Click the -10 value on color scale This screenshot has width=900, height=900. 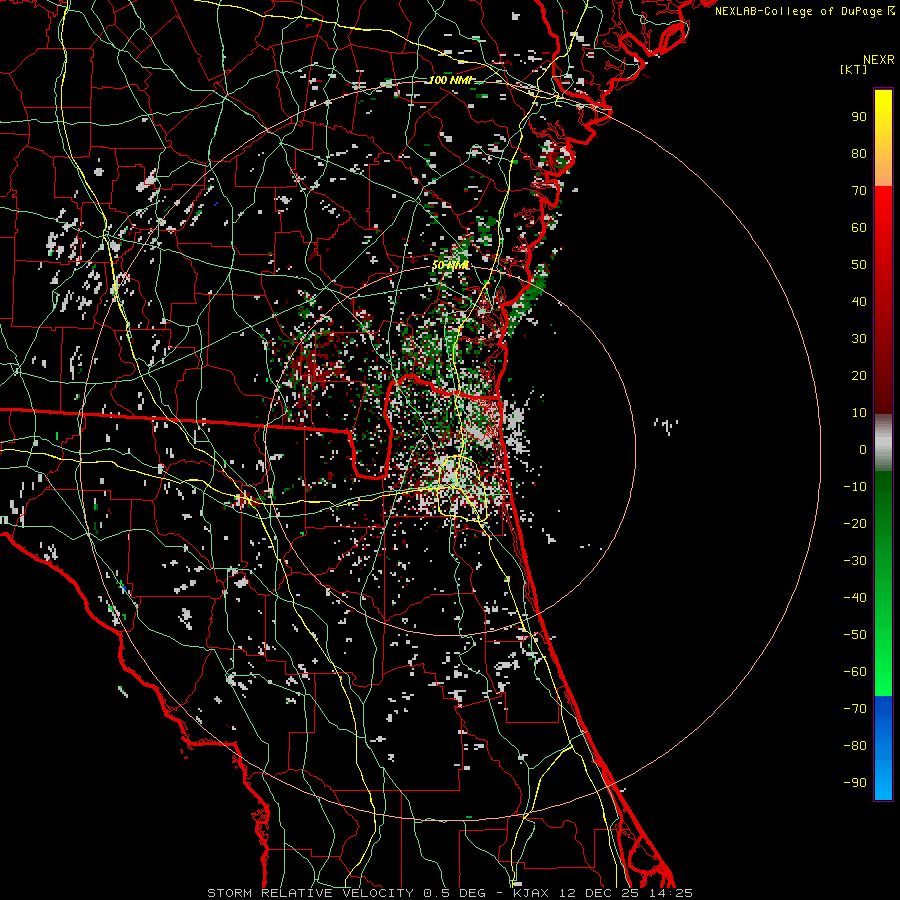click(x=855, y=487)
